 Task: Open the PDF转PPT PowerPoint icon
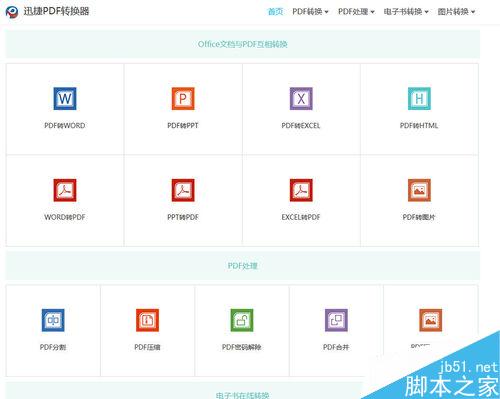click(183, 98)
